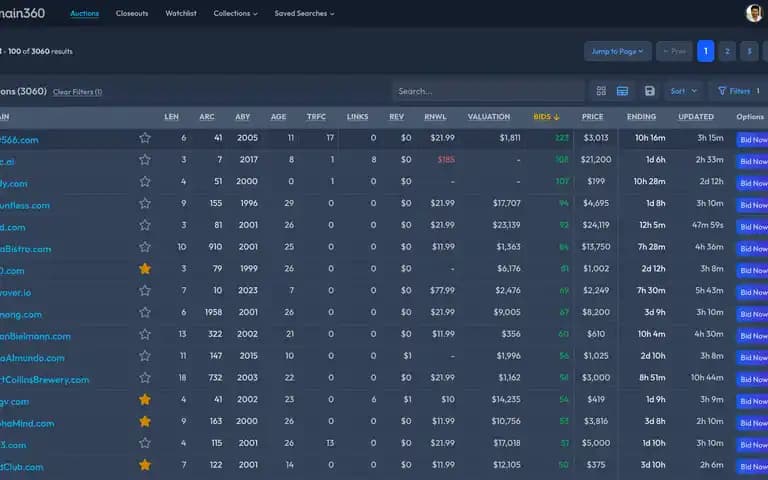Expand the Saved Searches menu
Viewport: 768px width, 480px height.
(304, 13)
